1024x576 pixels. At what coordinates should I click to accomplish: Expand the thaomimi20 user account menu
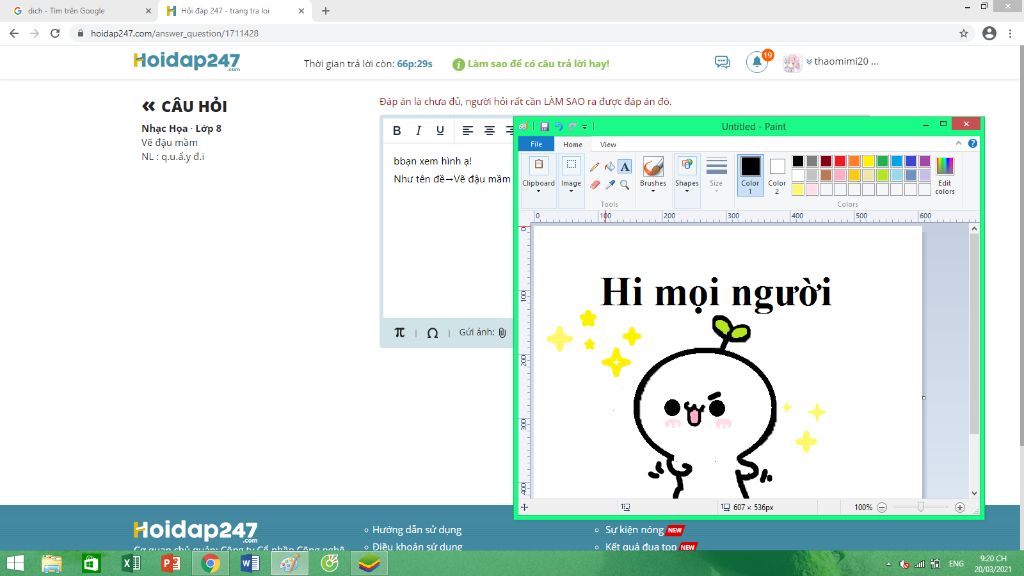(x=842, y=61)
